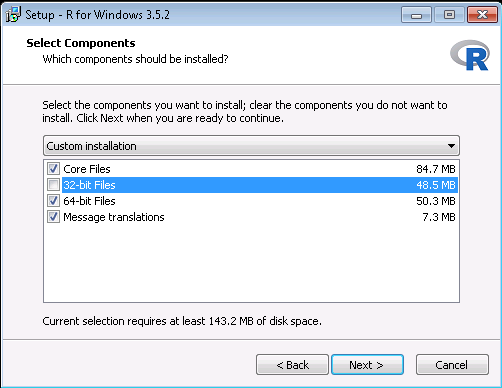Click the installation type dropdown arrow
This screenshot has height=388, width=502.
[x=451, y=146]
